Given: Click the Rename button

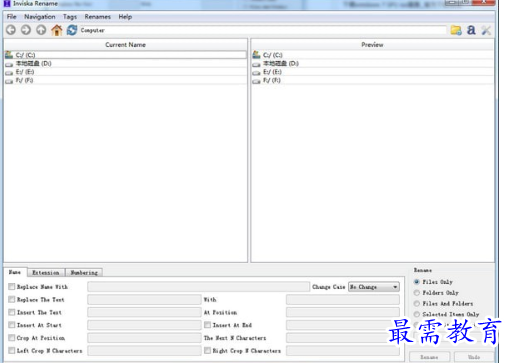Looking at the screenshot, I should click(429, 357).
